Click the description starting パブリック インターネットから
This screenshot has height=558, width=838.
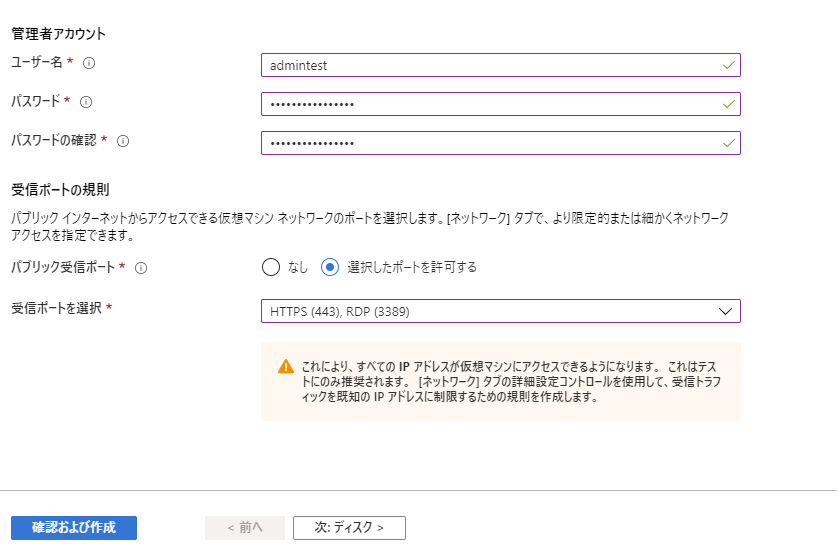point(370,227)
